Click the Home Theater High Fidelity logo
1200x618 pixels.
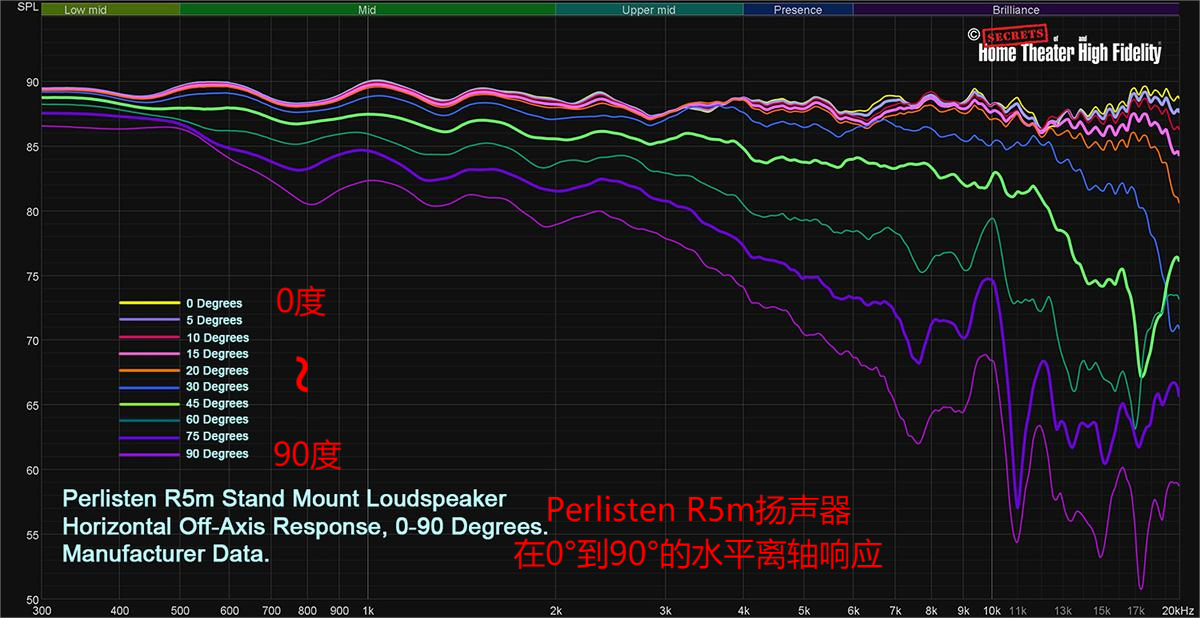1069,46
